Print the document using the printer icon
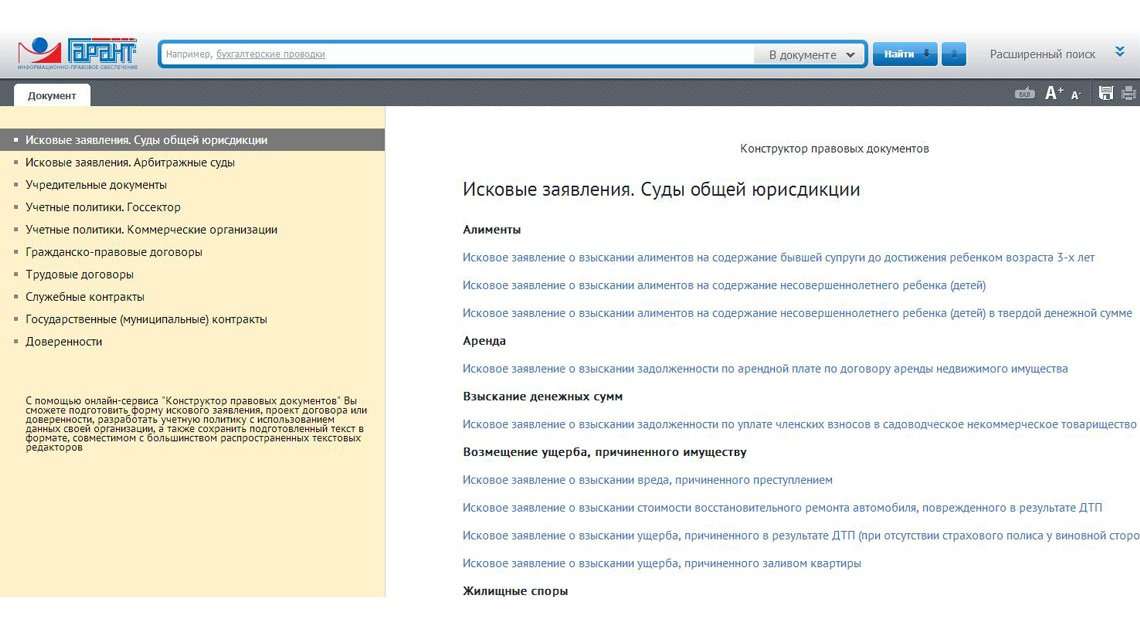This screenshot has height=639, width=1140. [x=1129, y=93]
